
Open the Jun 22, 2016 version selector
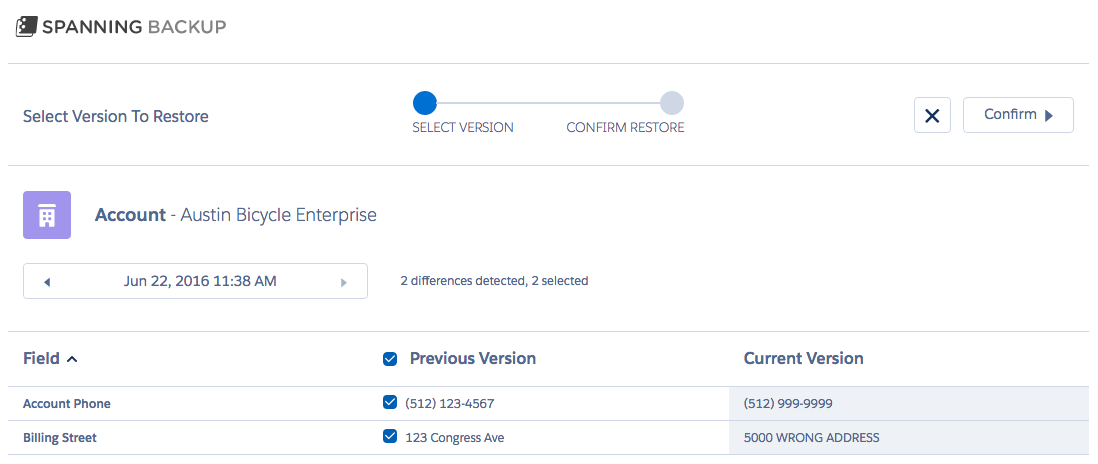pyautogui.click(x=195, y=281)
